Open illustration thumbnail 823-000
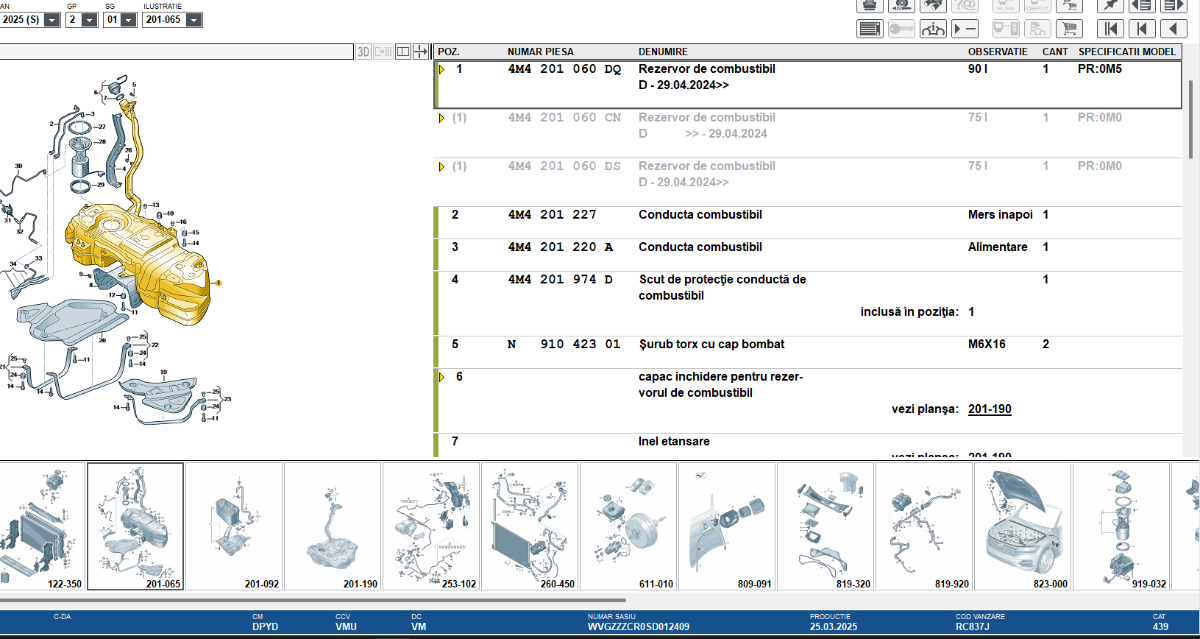 coord(1021,526)
